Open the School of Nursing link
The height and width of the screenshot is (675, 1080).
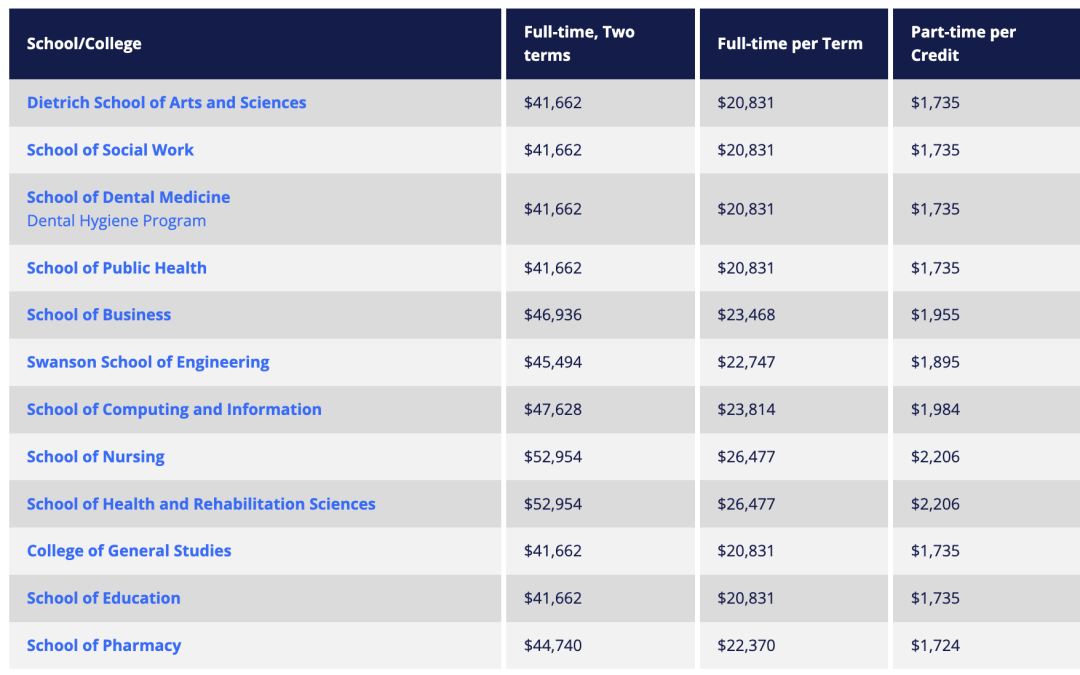tap(95, 457)
